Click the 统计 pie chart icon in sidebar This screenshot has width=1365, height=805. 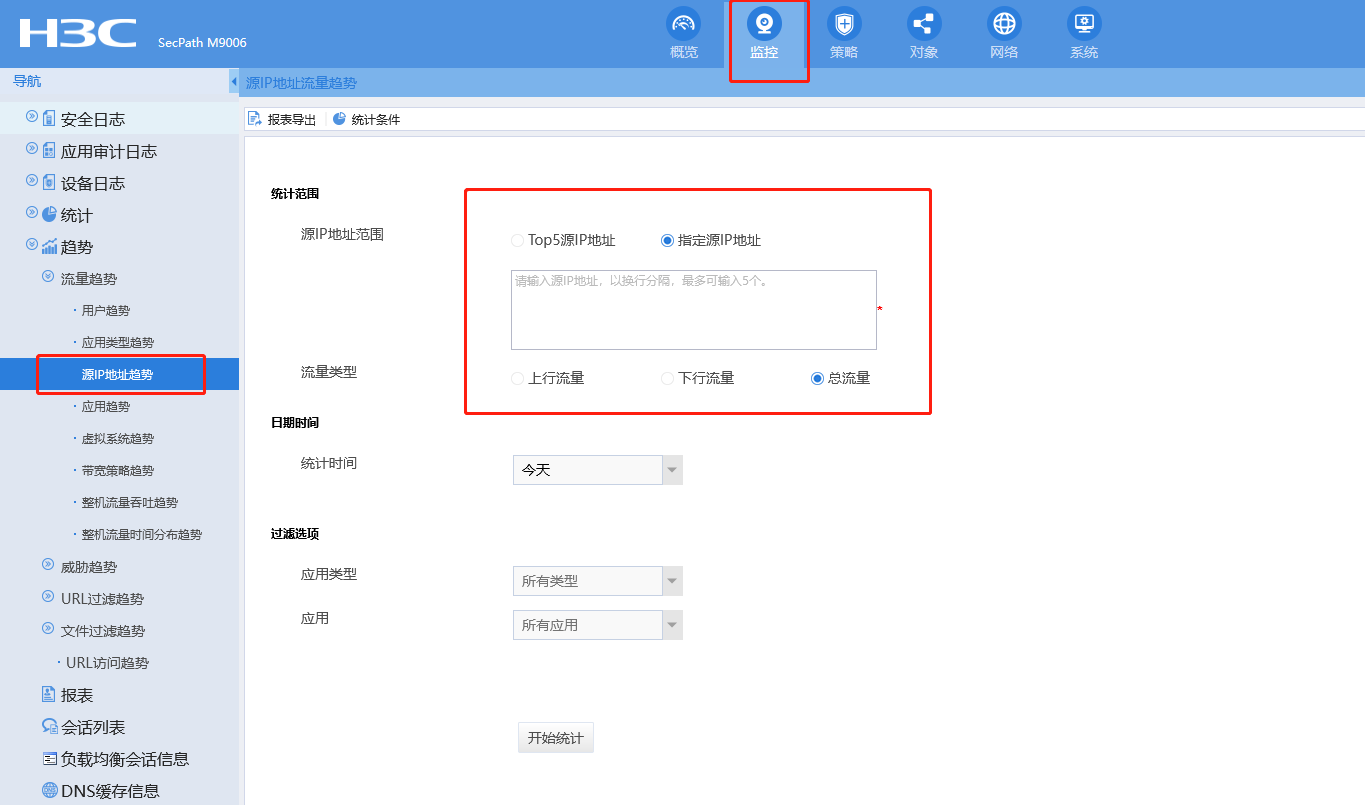tap(49, 214)
